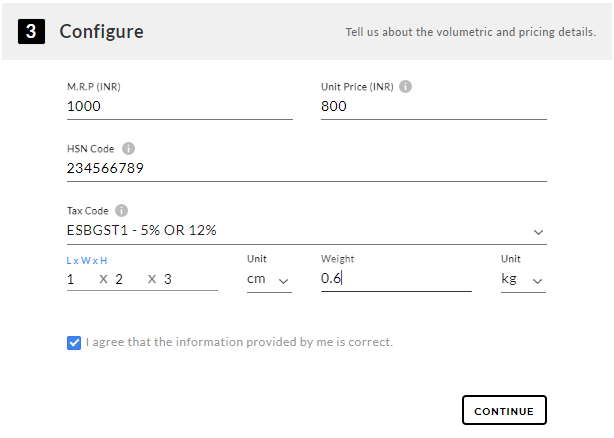Click info icon beside Tax Code
The image size is (614, 438).
121,211
